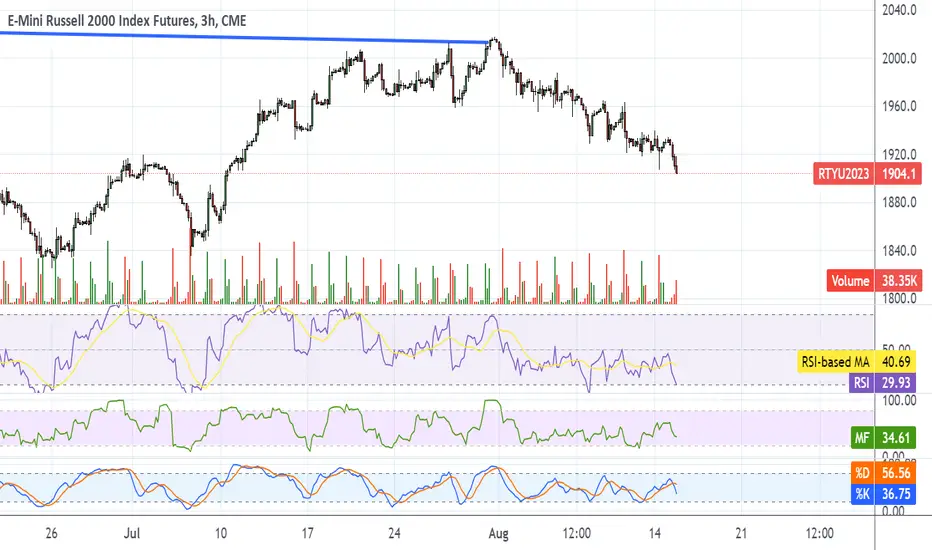
Task: Click the 29.93 RSI value
Action: click(x=896, y=382)
